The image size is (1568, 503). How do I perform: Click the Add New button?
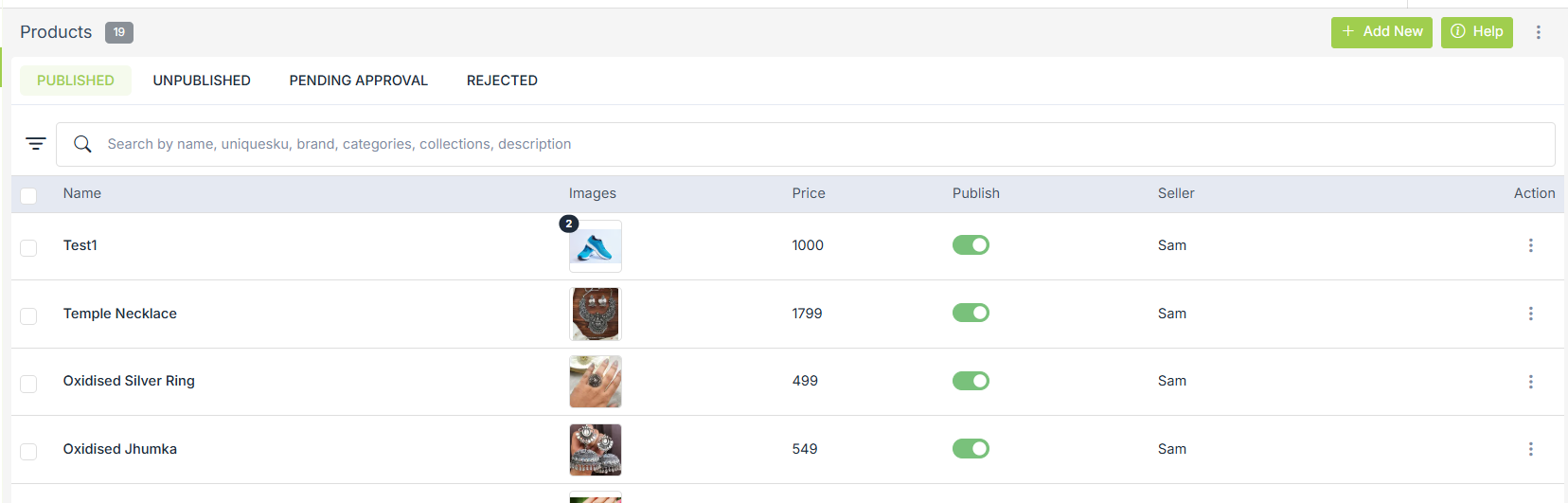tap(1381, 32)
